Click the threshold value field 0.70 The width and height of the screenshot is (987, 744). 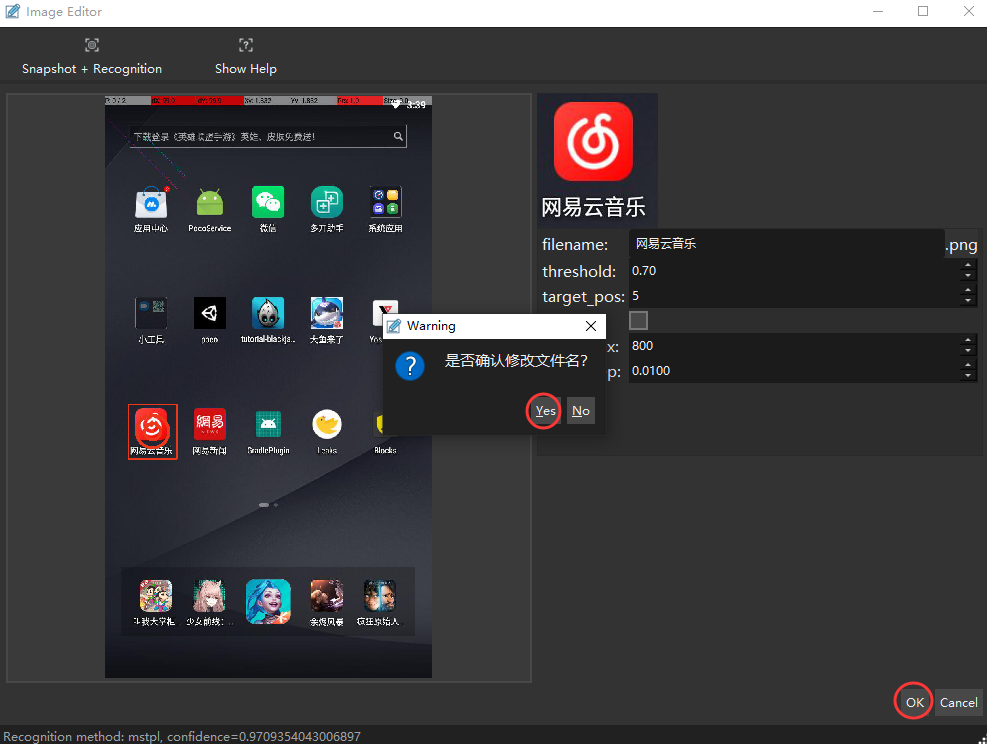pyautogui.click(x=794, y=271)
